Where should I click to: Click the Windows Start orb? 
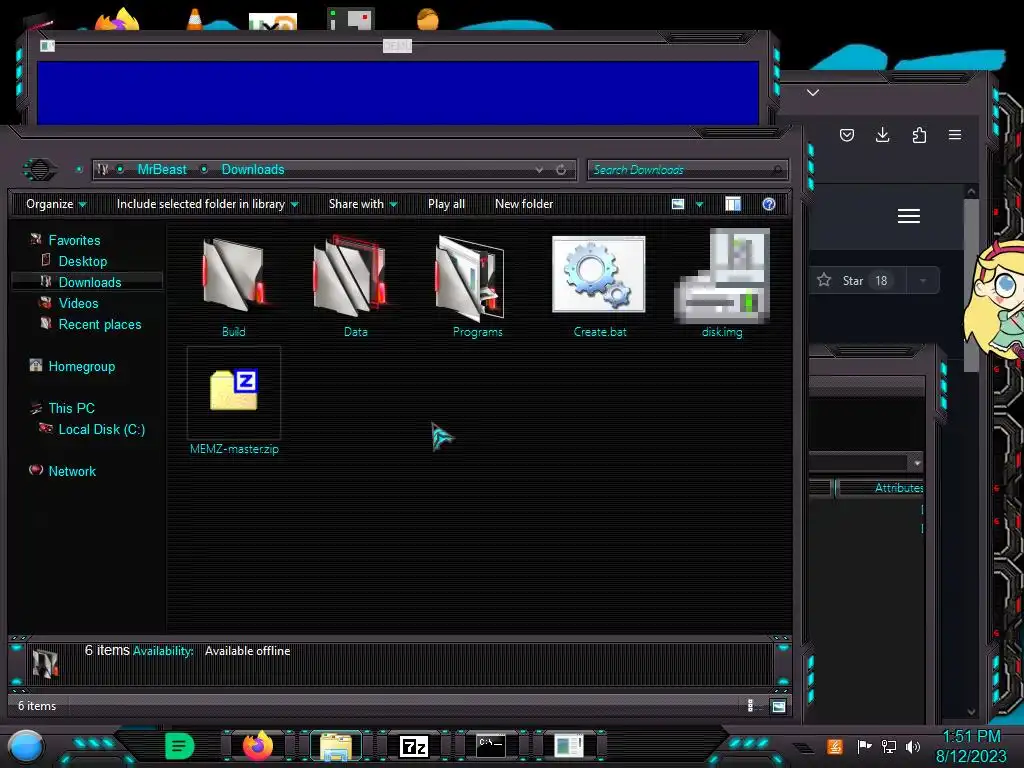click(26, 746)
